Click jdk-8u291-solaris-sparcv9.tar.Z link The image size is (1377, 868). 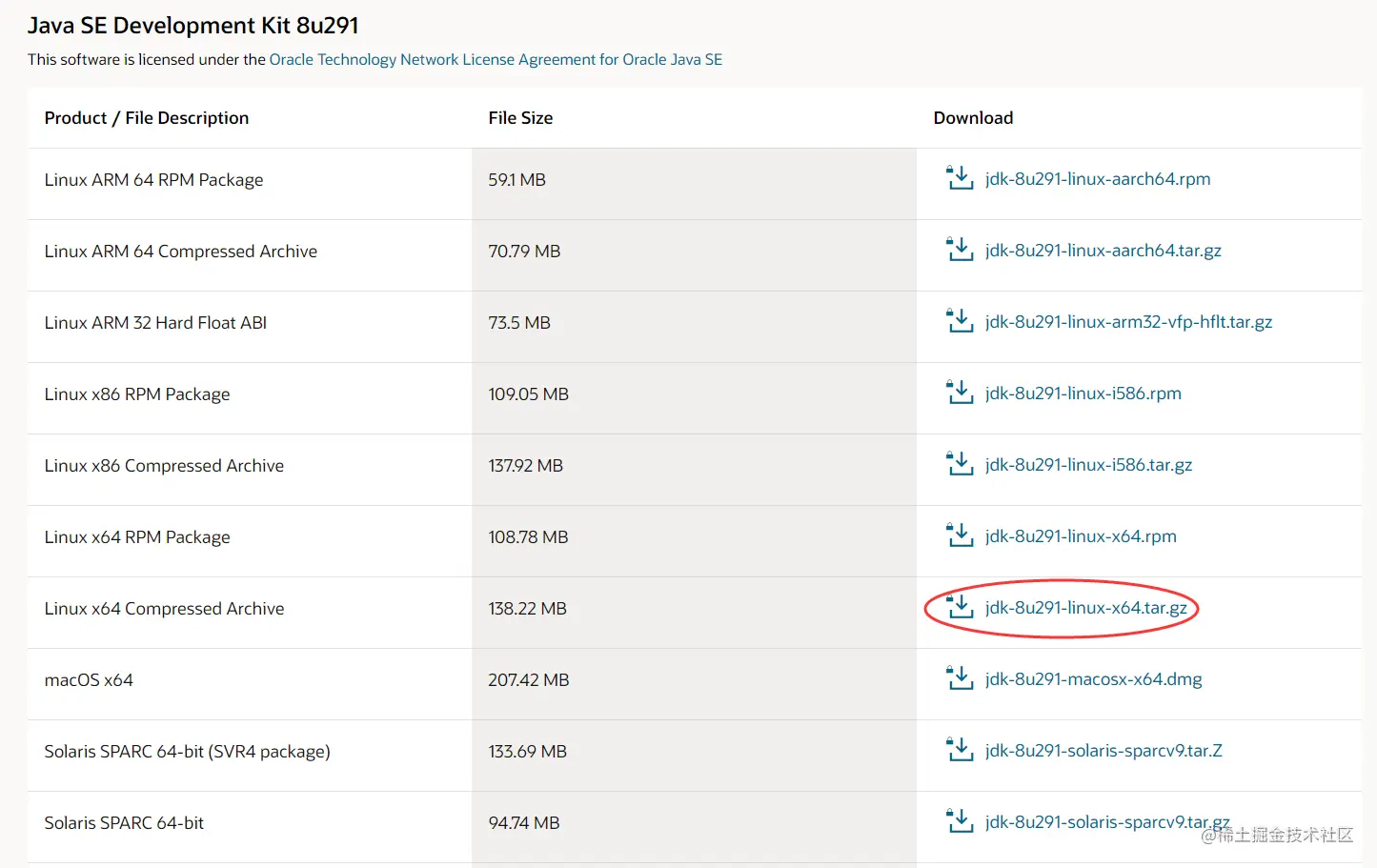point(1104,751)
